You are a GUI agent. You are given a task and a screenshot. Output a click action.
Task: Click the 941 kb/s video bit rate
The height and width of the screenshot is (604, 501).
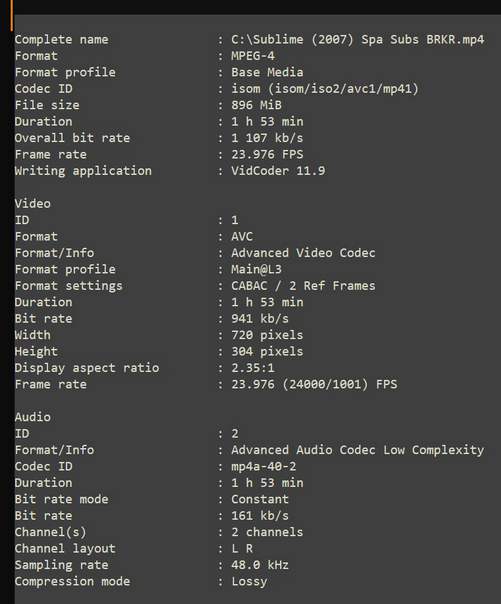(x=260, y=319)
